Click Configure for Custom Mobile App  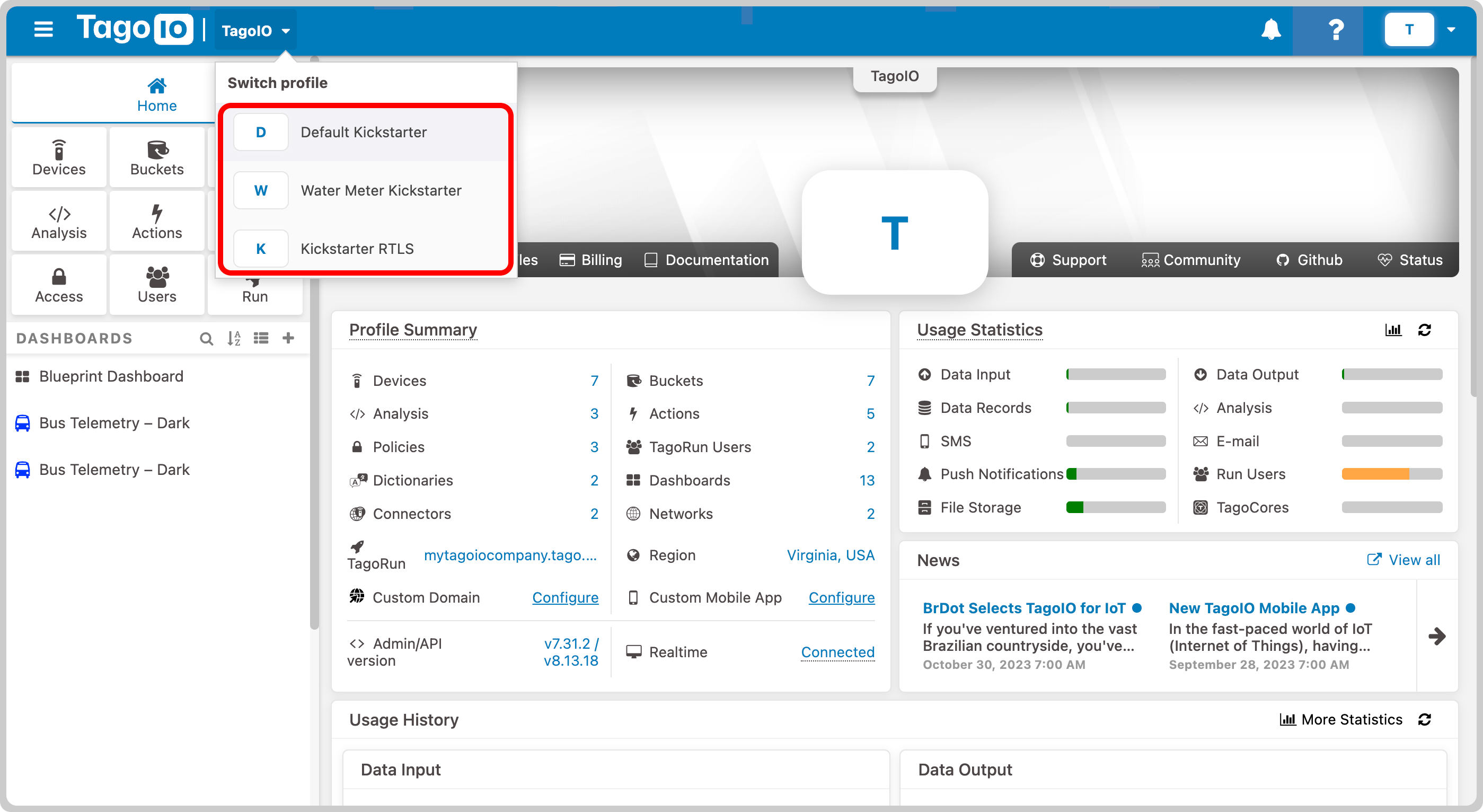coord(841,597)
